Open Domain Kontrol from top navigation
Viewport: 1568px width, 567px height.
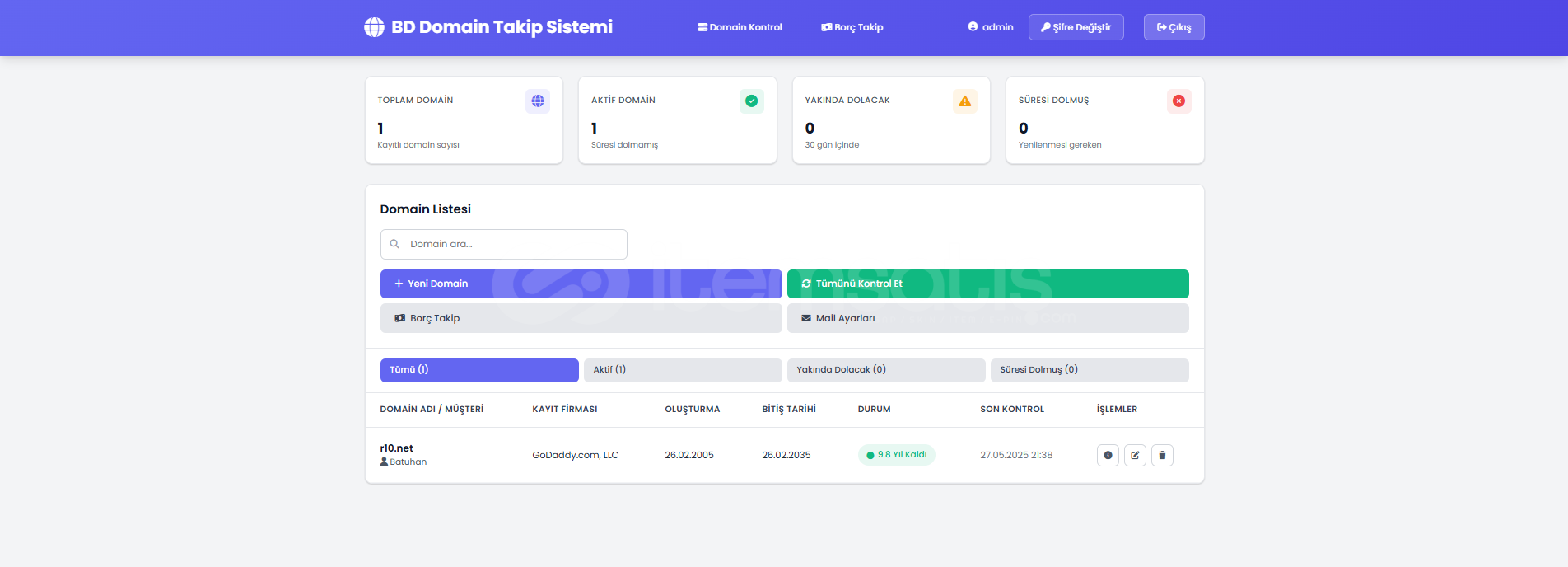tap(740, 27)
